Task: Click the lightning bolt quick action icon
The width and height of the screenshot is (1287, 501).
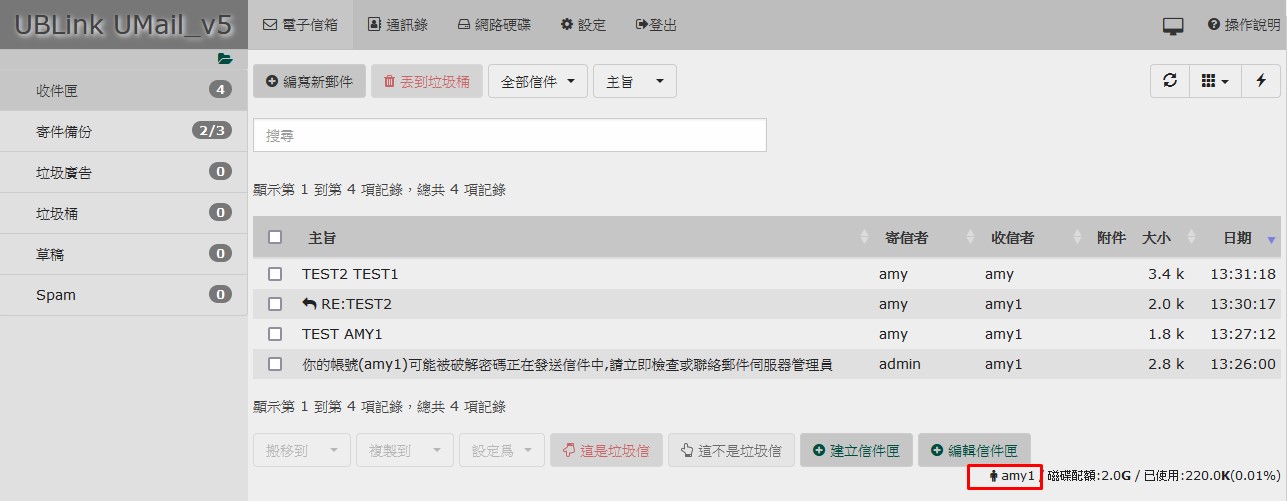Action: [1261, 81]
